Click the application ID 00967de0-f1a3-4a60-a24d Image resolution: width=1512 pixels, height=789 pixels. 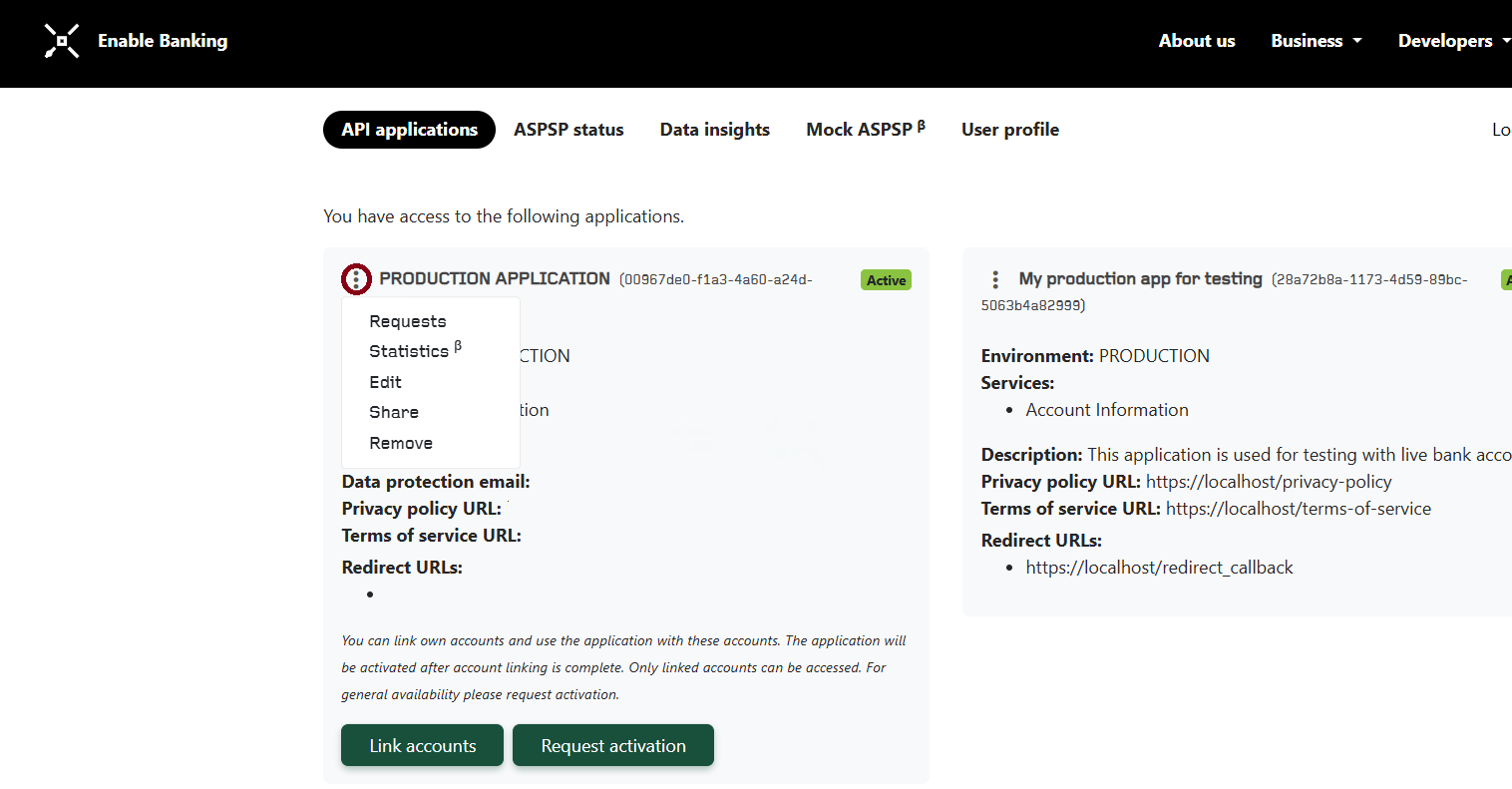716,279
